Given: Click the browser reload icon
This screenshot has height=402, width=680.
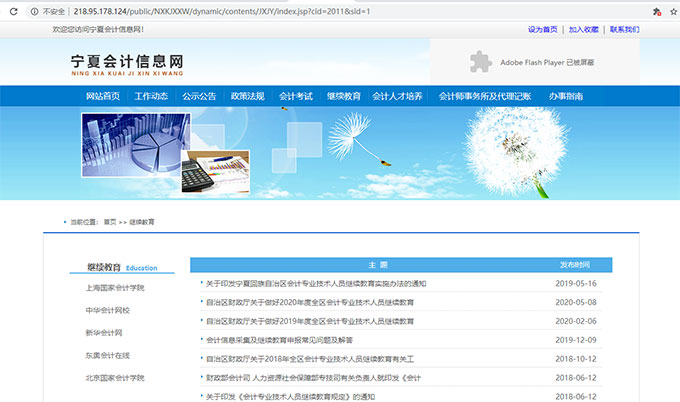Looking at the screenshot, I should tap(9, 11).
